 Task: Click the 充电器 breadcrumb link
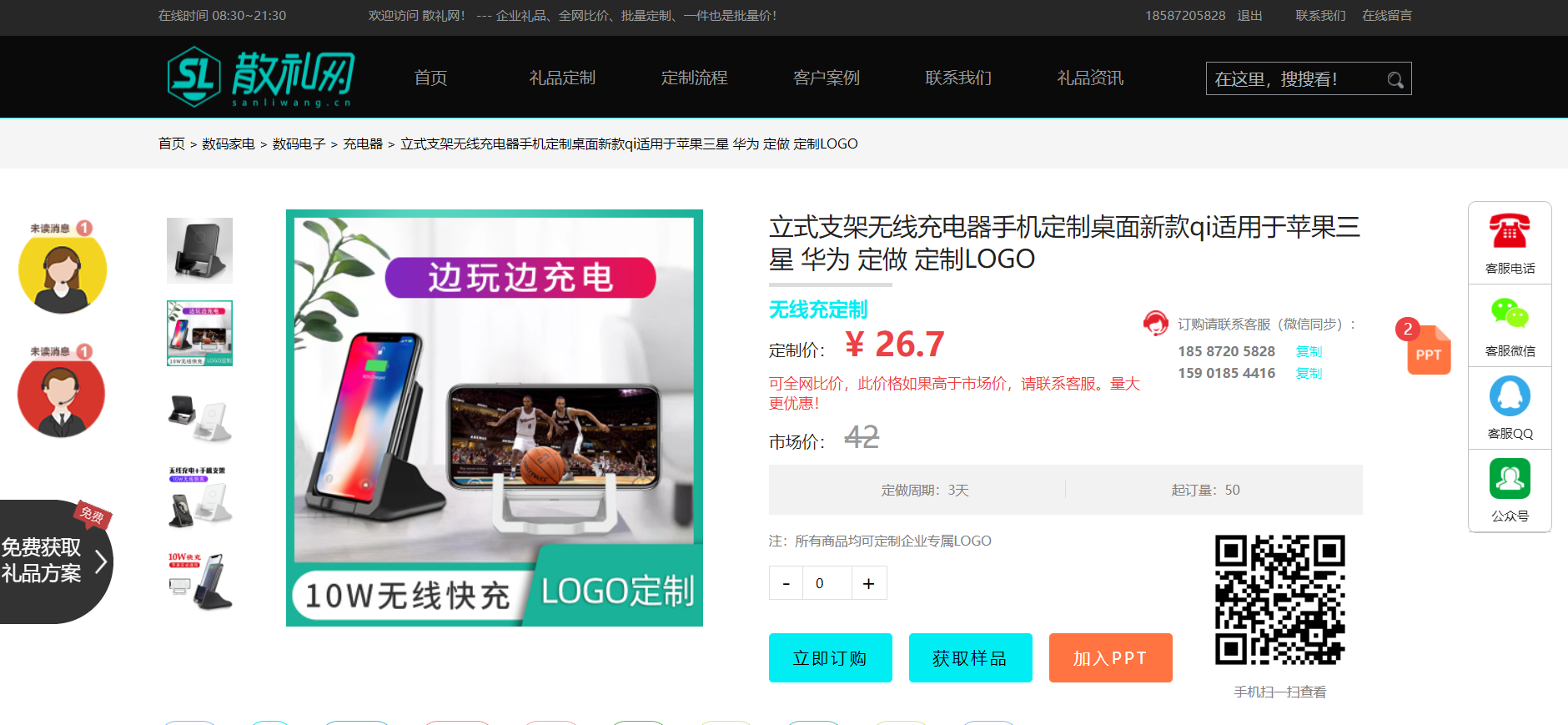(x=362, y=144)
